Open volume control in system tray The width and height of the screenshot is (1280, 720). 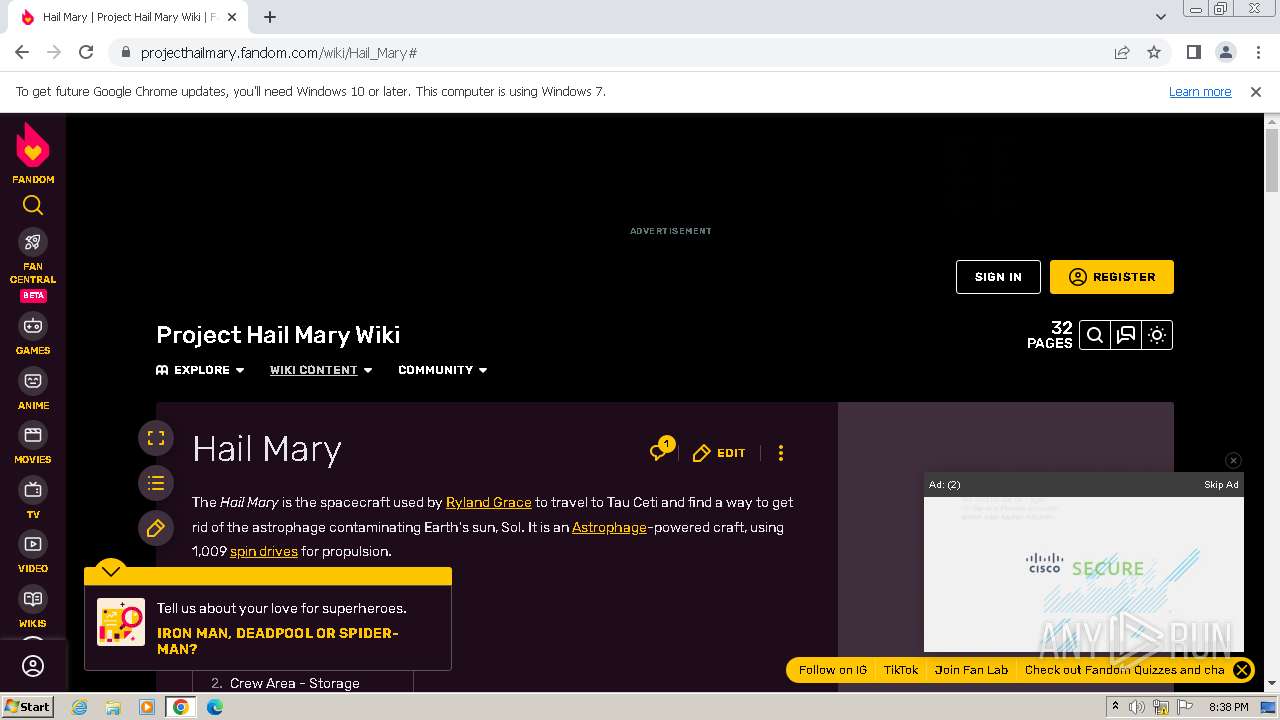point(1137,707)
